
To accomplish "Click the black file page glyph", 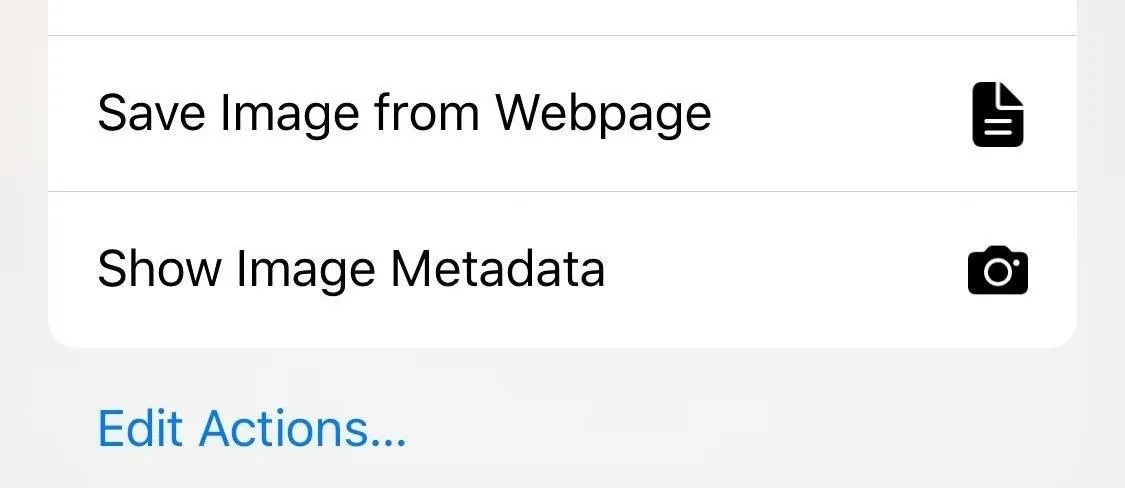I will [997, 115].
